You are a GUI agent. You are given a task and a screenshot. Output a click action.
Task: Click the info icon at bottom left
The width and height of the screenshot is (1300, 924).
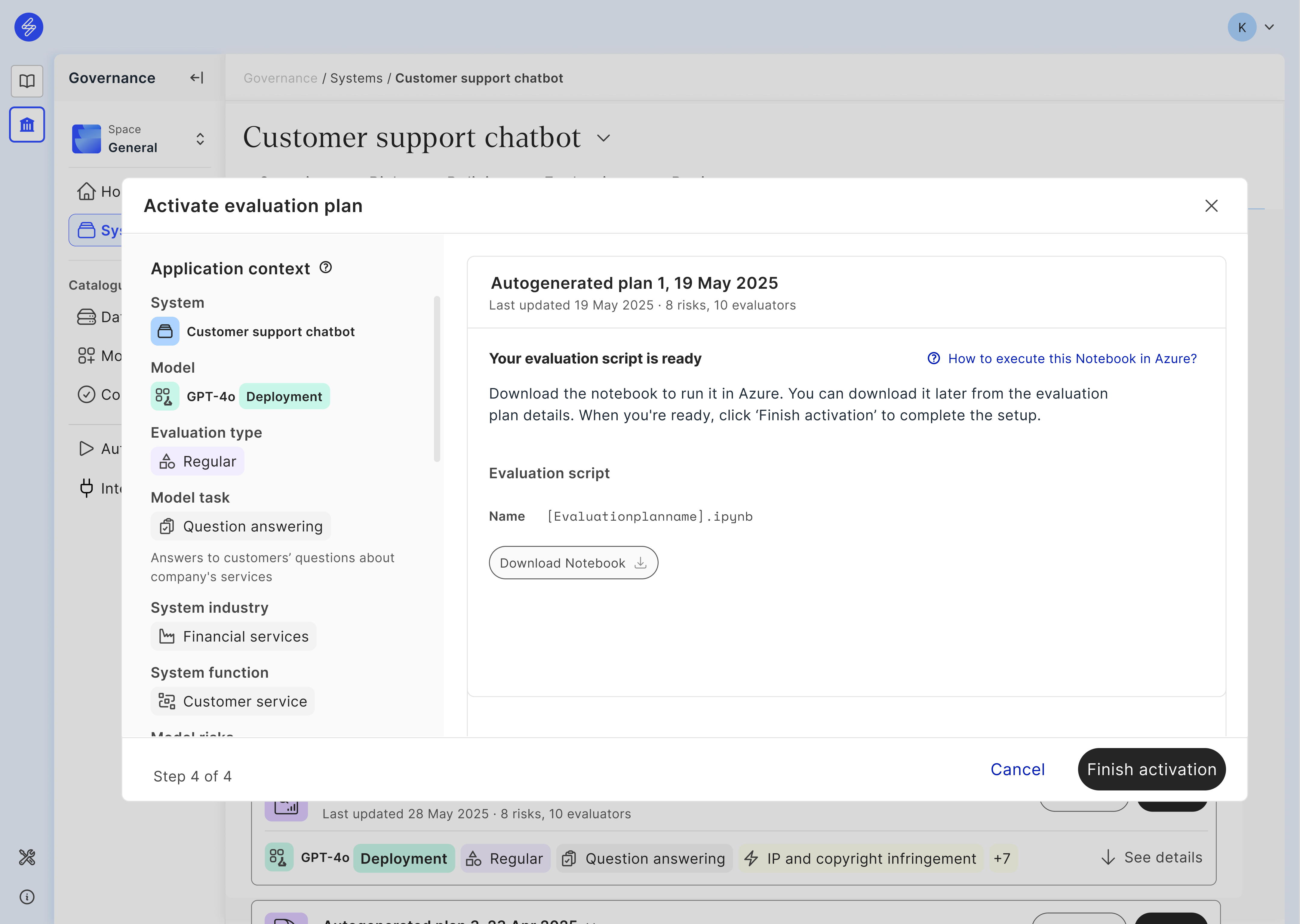[27, 897]
